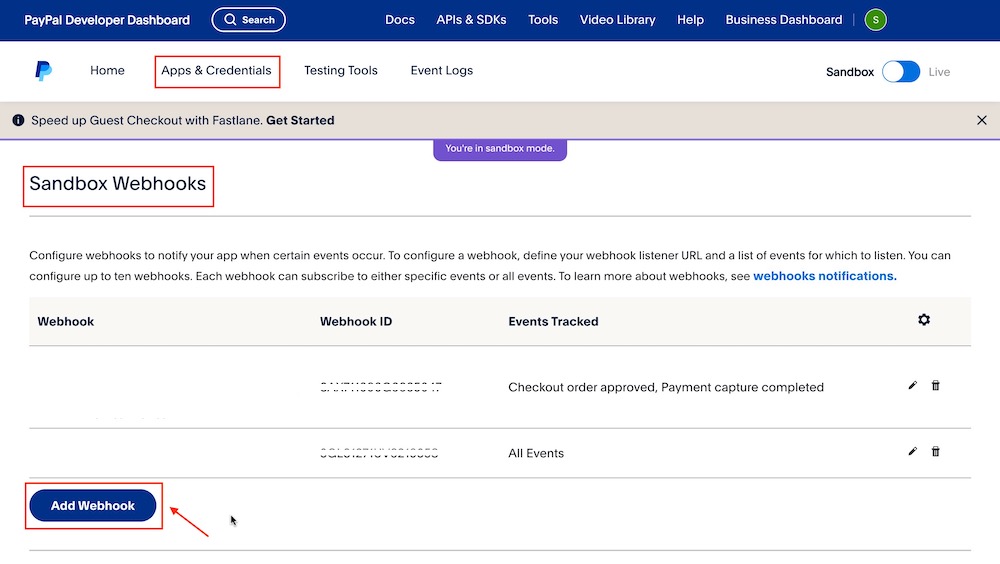Click the PayPal logo icon
Viewport: 1000px width, 564px height.
tap(43, 71)
